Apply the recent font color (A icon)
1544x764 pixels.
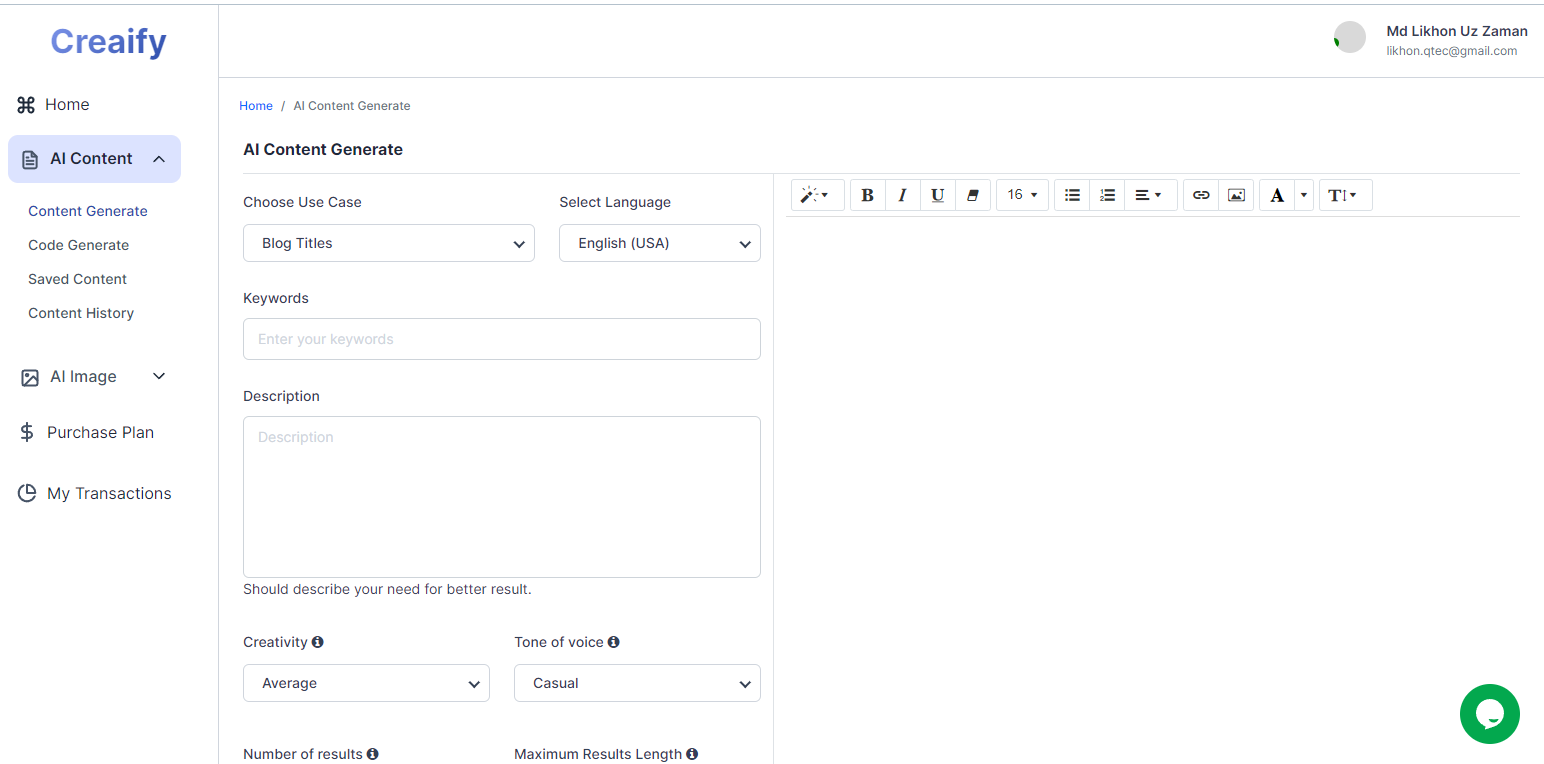1277,195
